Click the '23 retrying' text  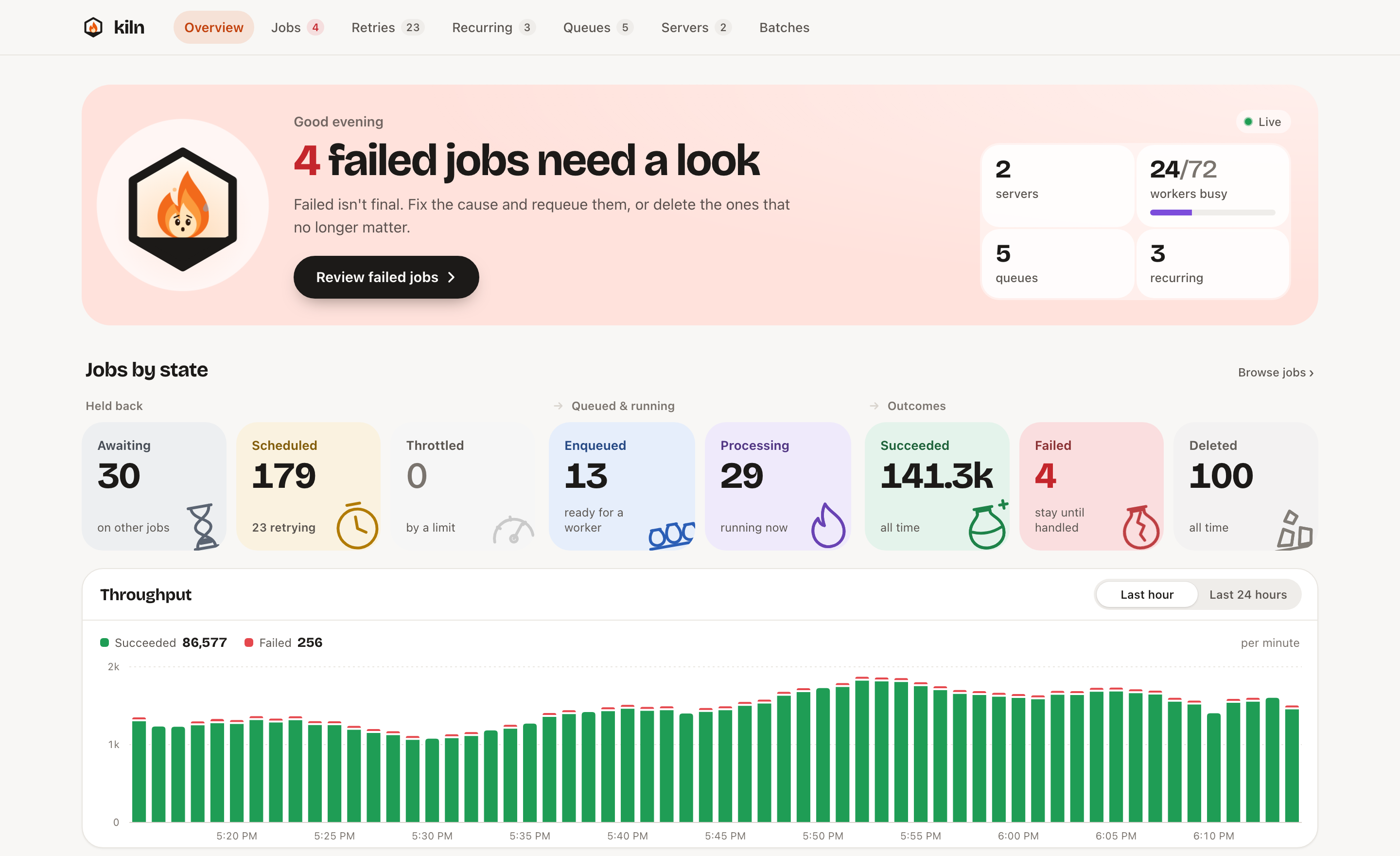[x=283, y=528]
